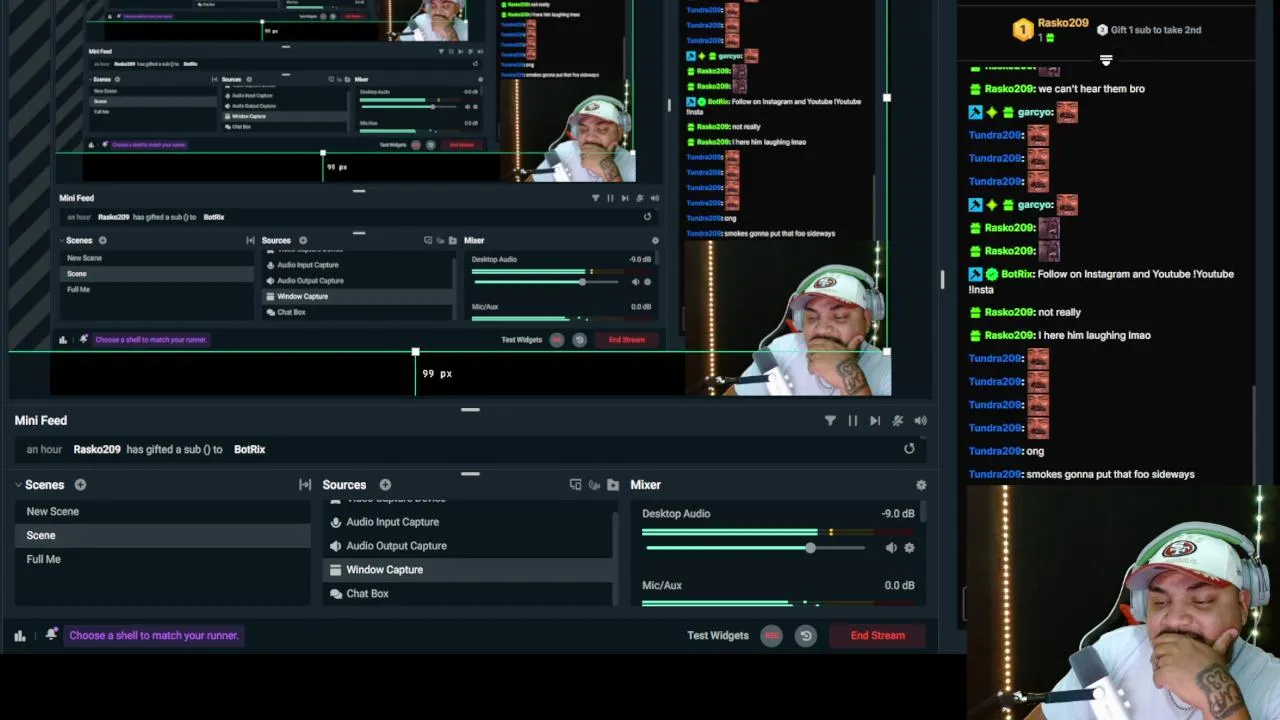Add a source folder icon

click(613, 485)
